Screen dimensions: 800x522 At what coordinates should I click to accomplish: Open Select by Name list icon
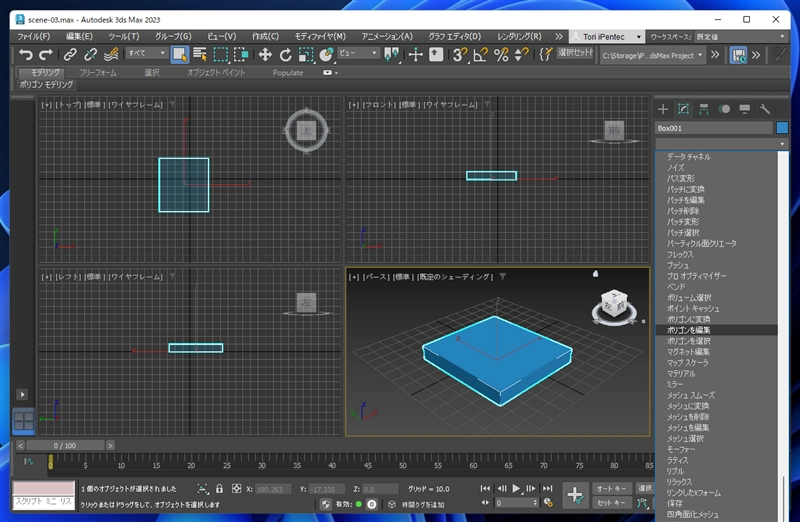(x=200, y=54)
